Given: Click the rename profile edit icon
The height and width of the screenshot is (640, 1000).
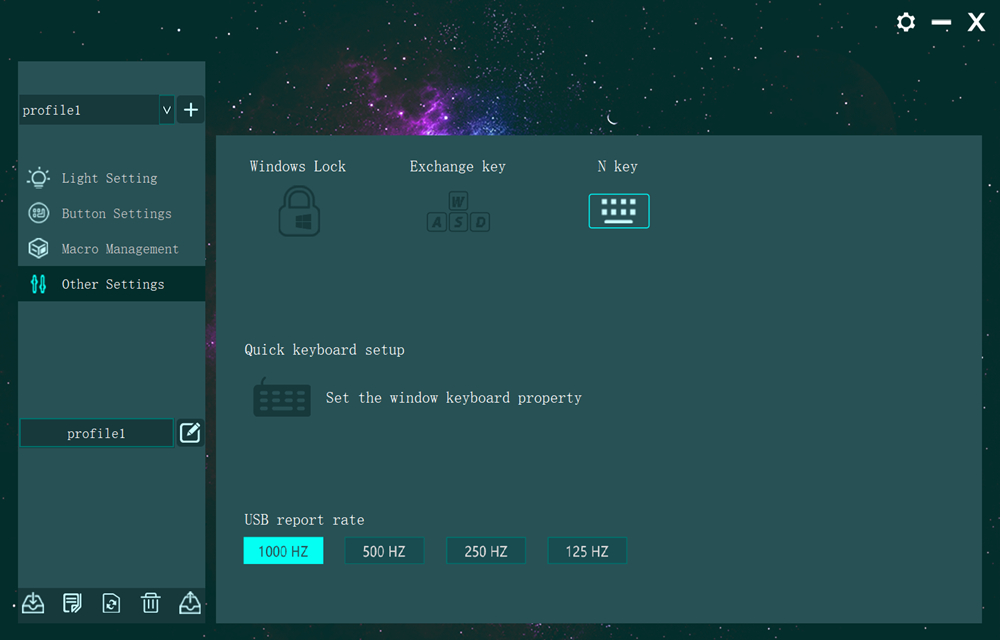Looking at the screenshot, I should point(190,433).
